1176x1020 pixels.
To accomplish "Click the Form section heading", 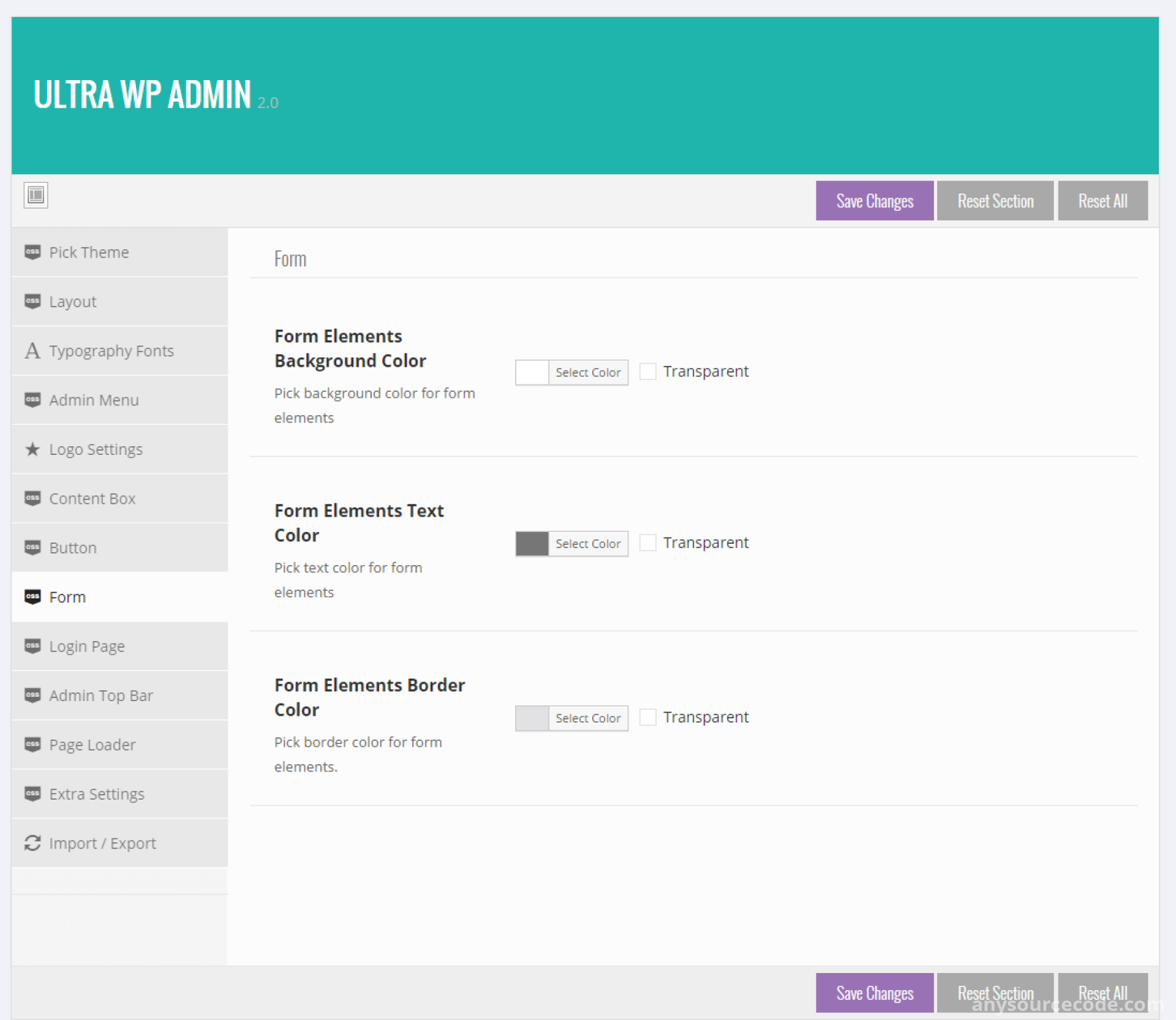I will click(290, 259).
